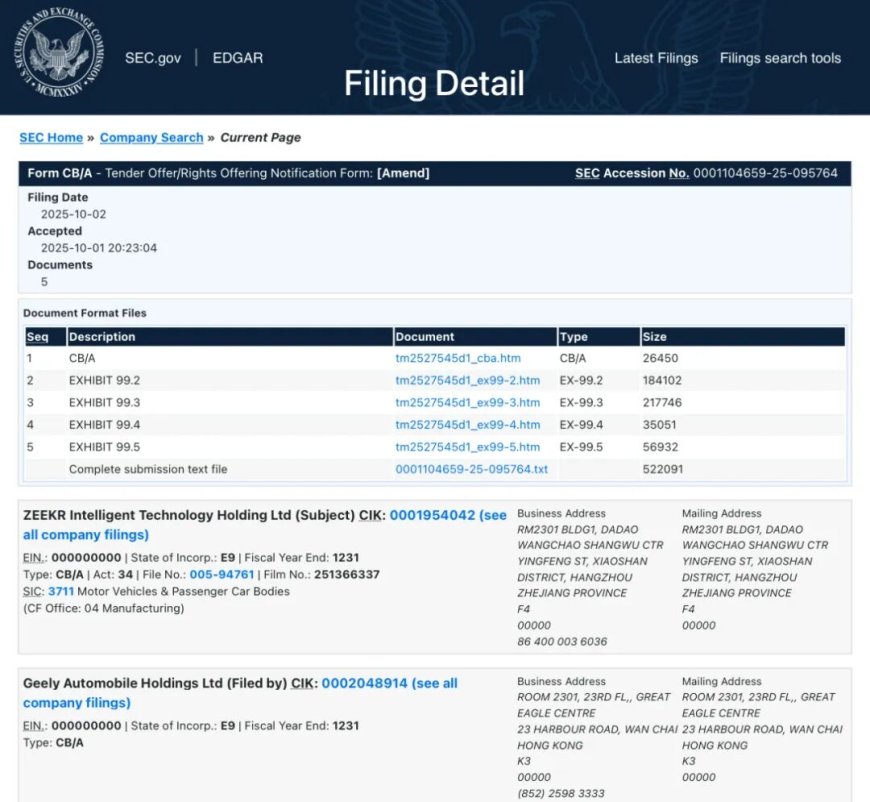Open the SEC.gov header link

tap(152, 58)
